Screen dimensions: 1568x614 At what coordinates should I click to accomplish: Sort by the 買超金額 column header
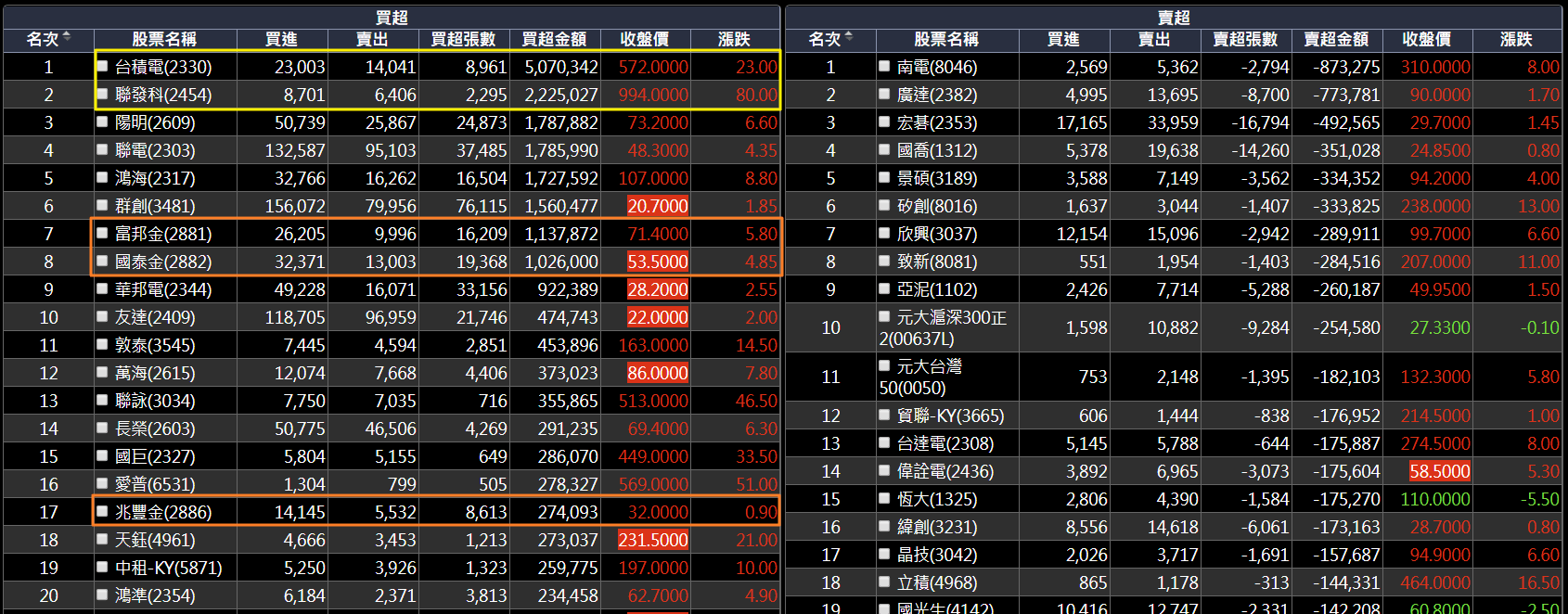coord(554,39)
